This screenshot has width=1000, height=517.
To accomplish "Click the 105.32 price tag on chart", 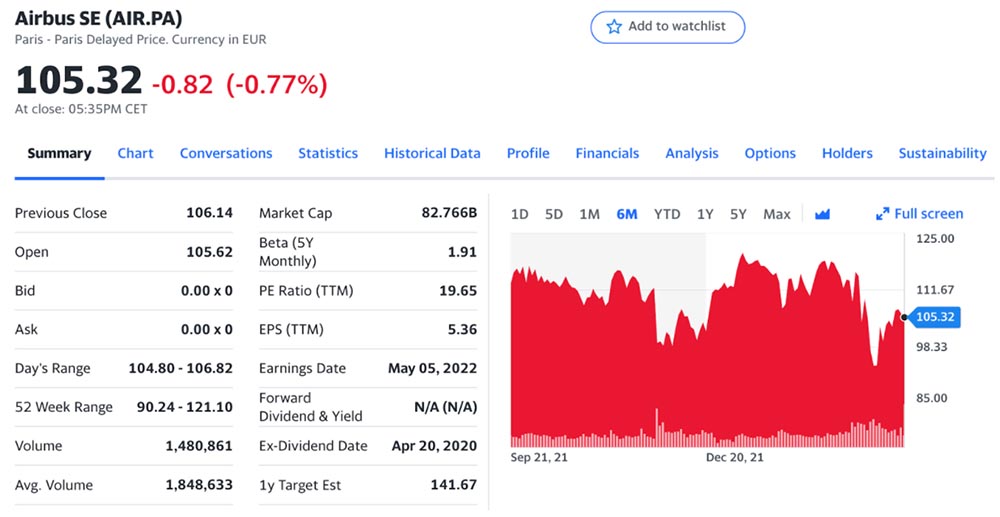I will coord(934,317).
